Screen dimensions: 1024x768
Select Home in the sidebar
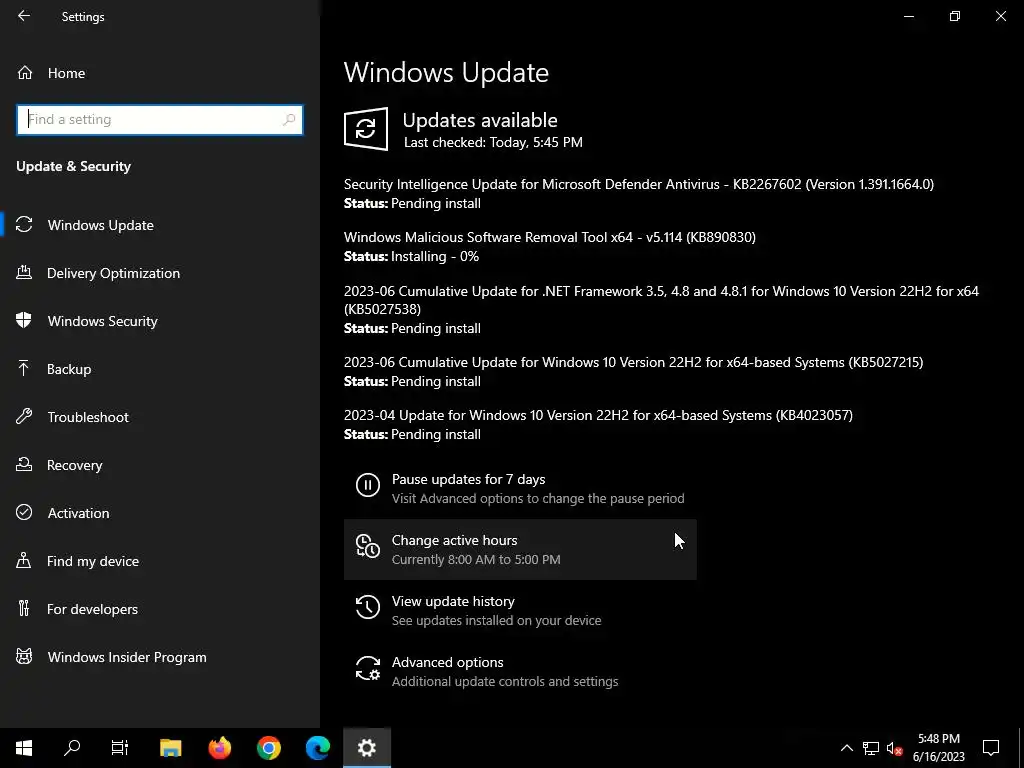coord(160,73)
